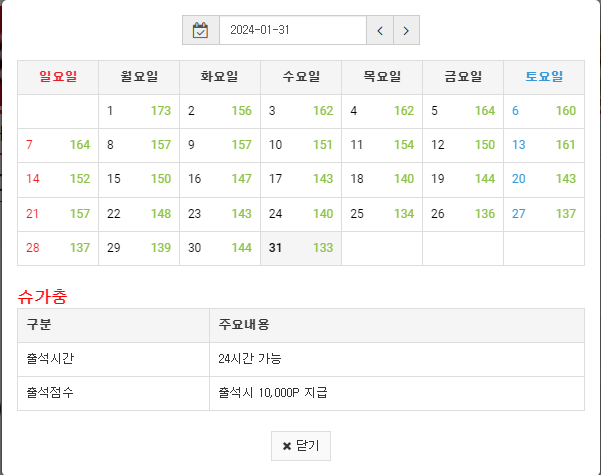Go to previous date with left chevron
The image size is (601, 475).
point(380,30)
